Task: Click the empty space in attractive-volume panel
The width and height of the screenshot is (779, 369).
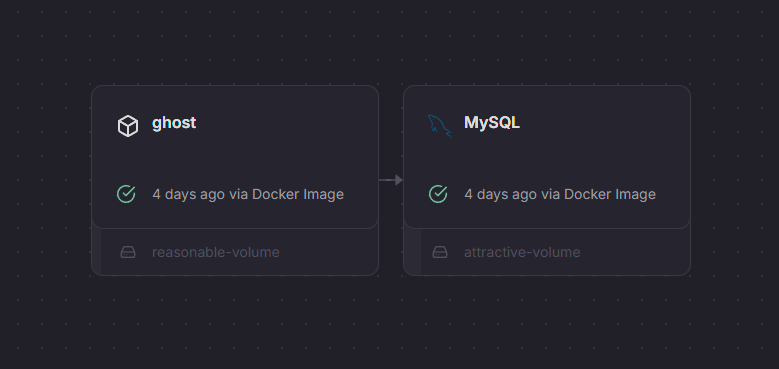Action: [x=636, y=252]
